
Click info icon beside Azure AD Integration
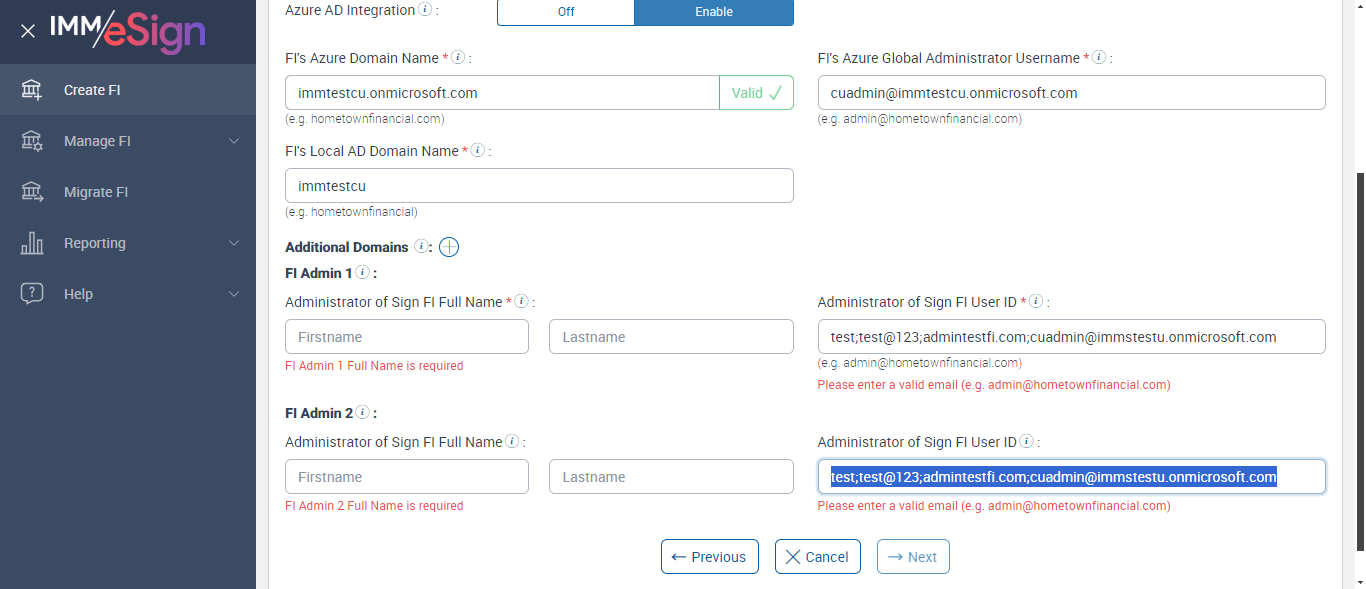coord(425,10)
